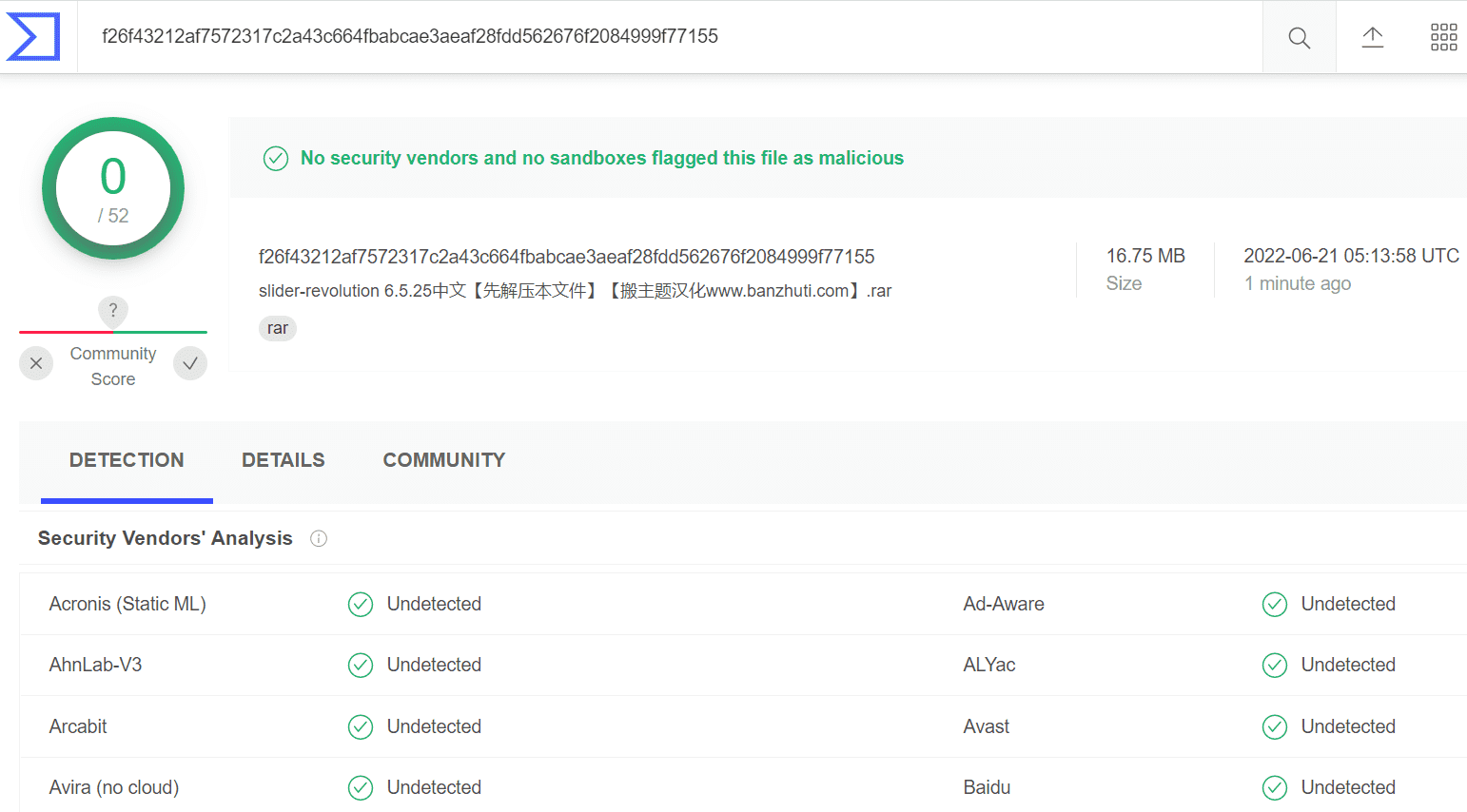Click the Avast undetected check icon
This screenshot has height=812, width=1467.
click(x=1275, y=727)
